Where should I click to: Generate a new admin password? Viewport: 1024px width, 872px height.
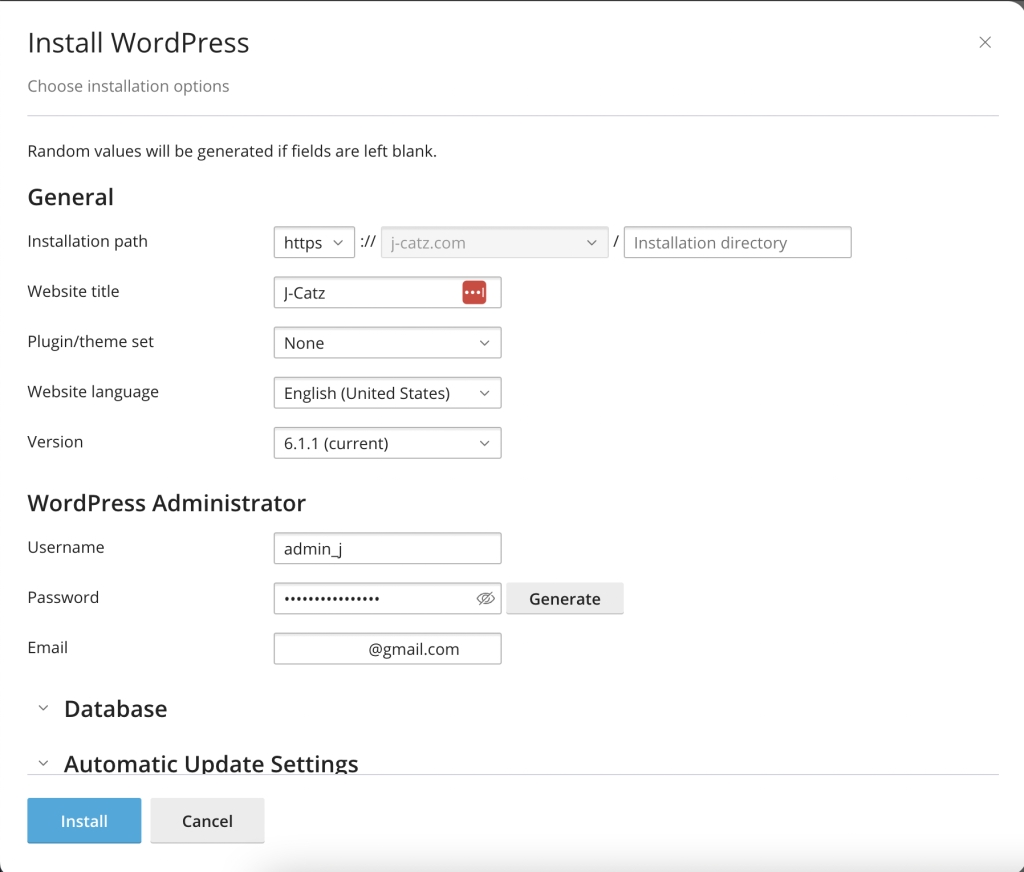click(x=565, y=598)
